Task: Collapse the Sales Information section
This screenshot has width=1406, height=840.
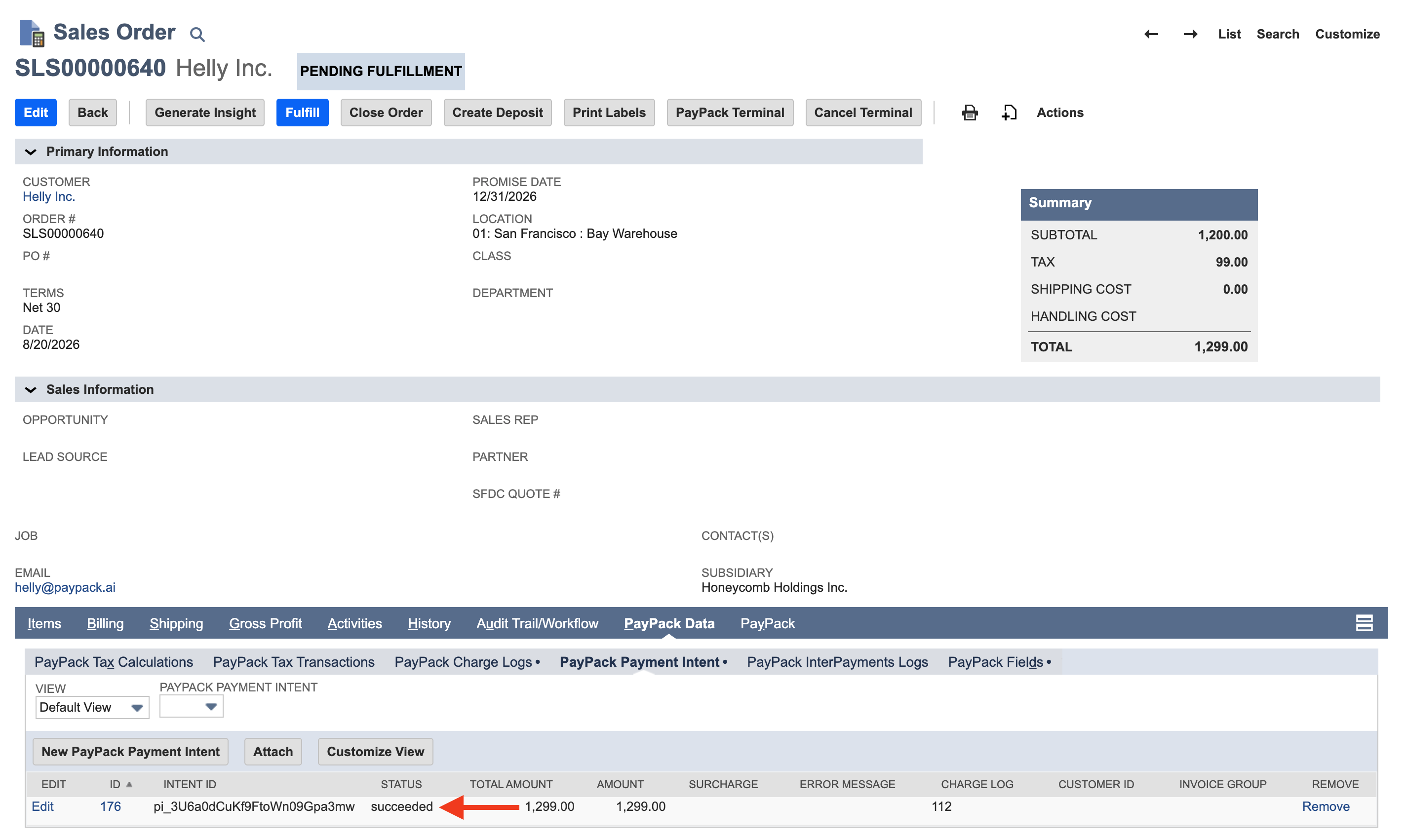Action: 31,389
